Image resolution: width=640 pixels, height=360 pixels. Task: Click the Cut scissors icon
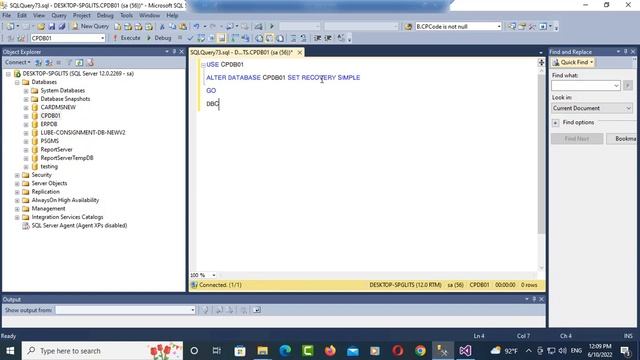coord(162,27)
